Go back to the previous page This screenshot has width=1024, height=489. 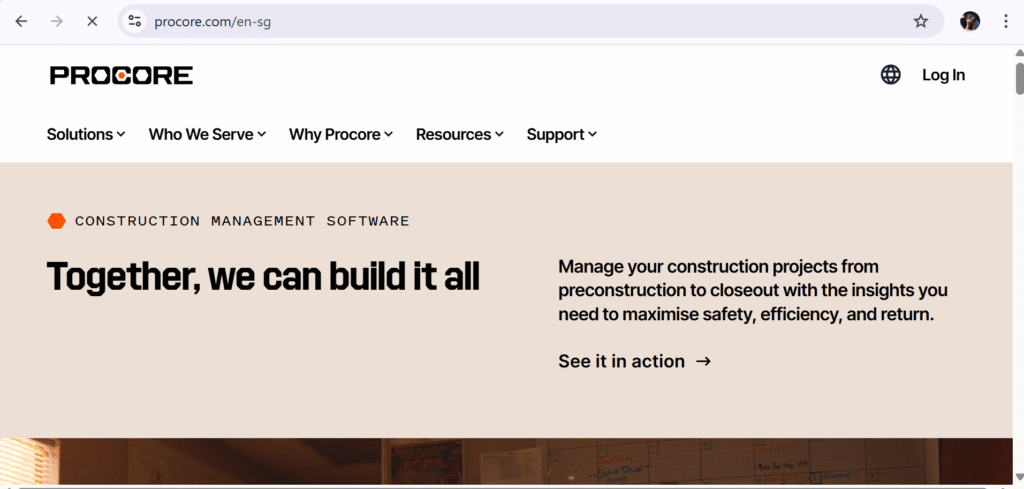(x=22, y=22)
